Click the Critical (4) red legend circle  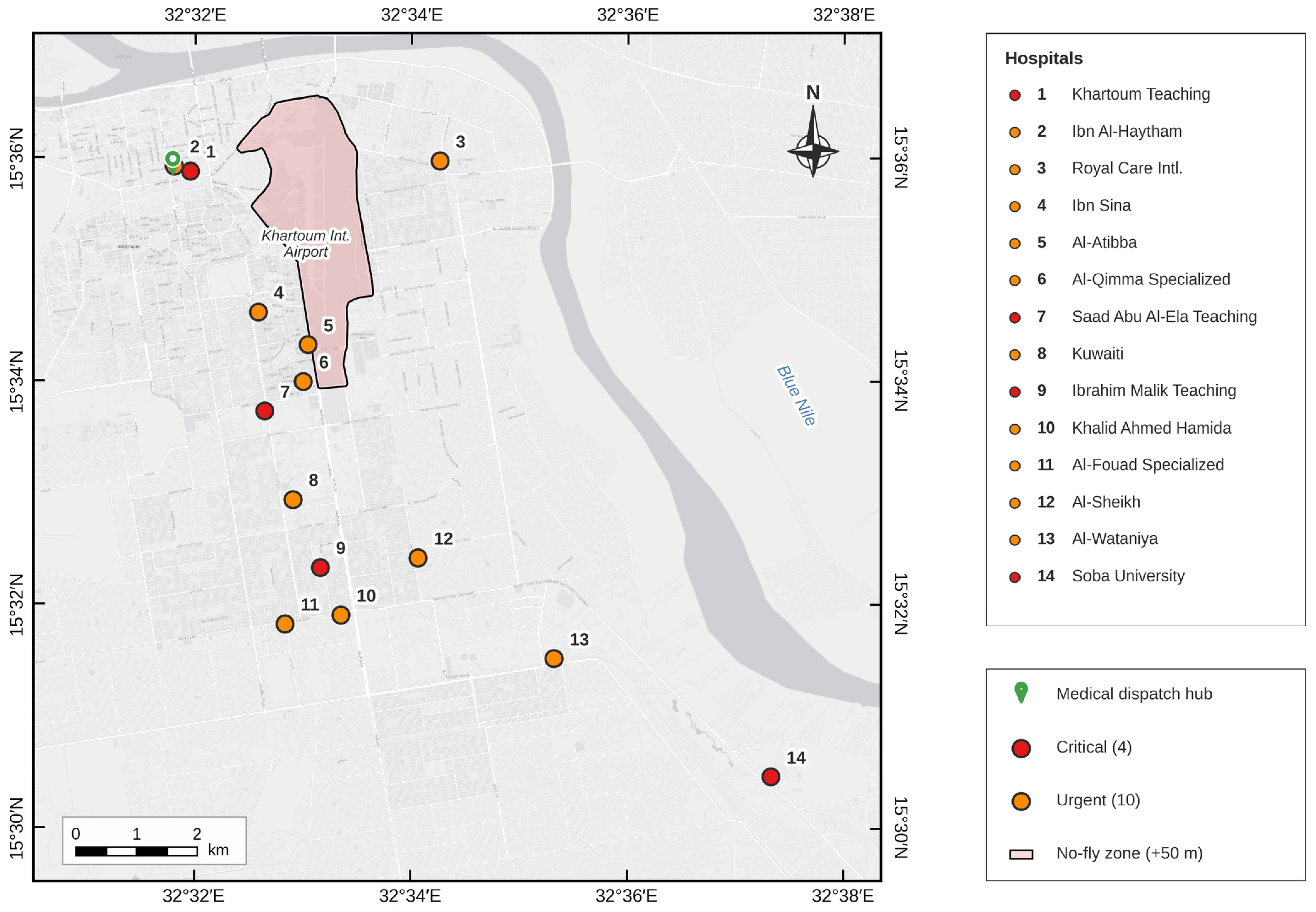1021,748
